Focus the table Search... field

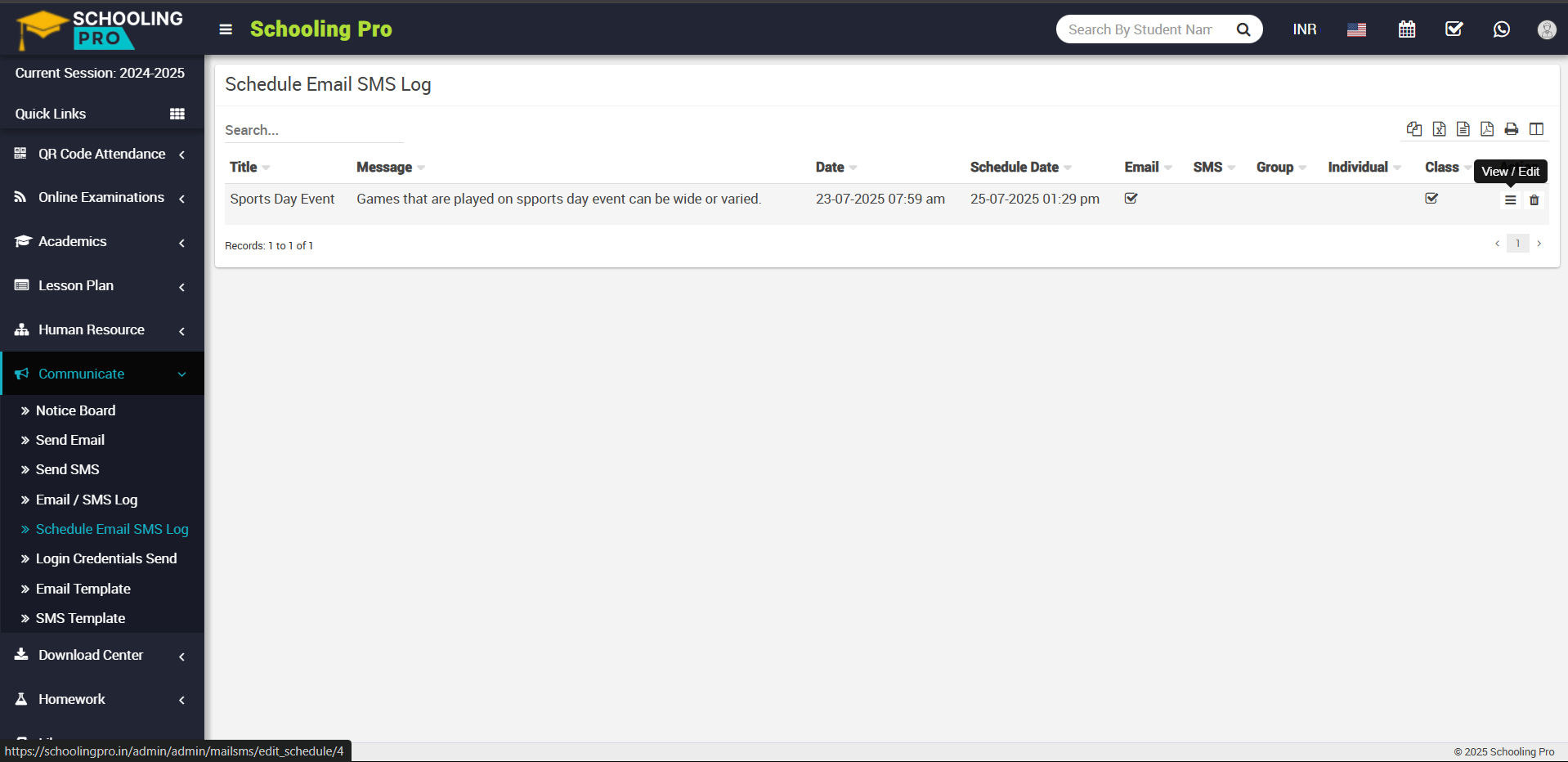(314, 130)
